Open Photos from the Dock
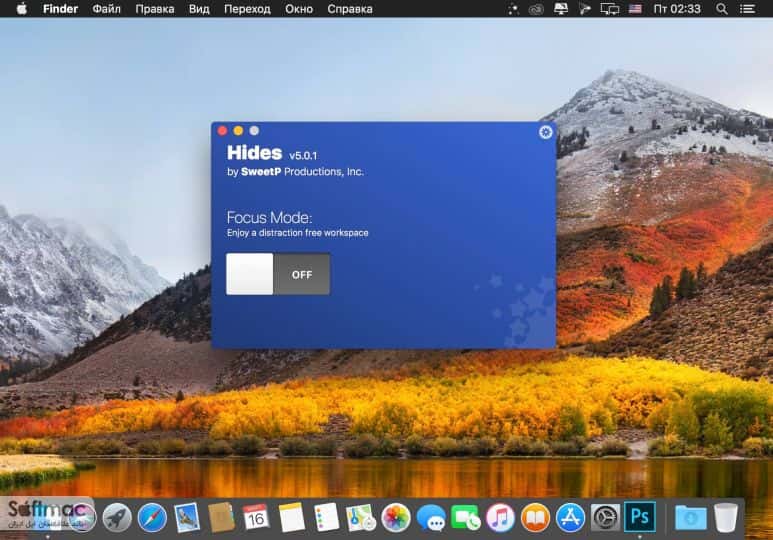This screenshot has width=773, height=540. (x=396, y=518)
